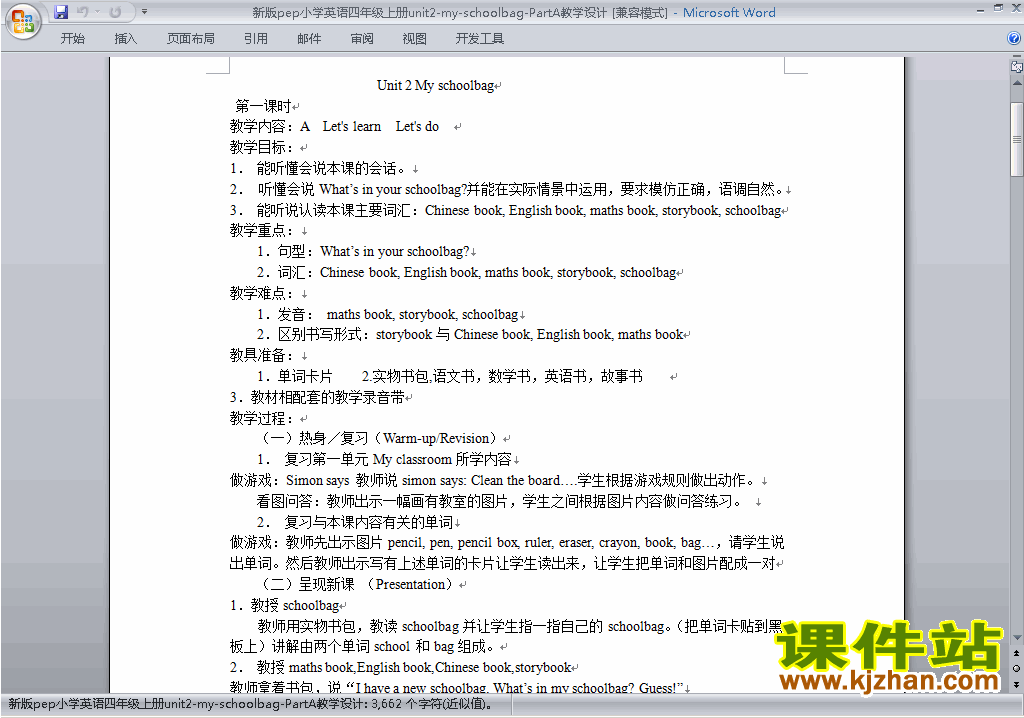Viewport: 1024px width, 718px height.
Task: Click the heading '教学重点：'
Action: [x=261, y=231]
